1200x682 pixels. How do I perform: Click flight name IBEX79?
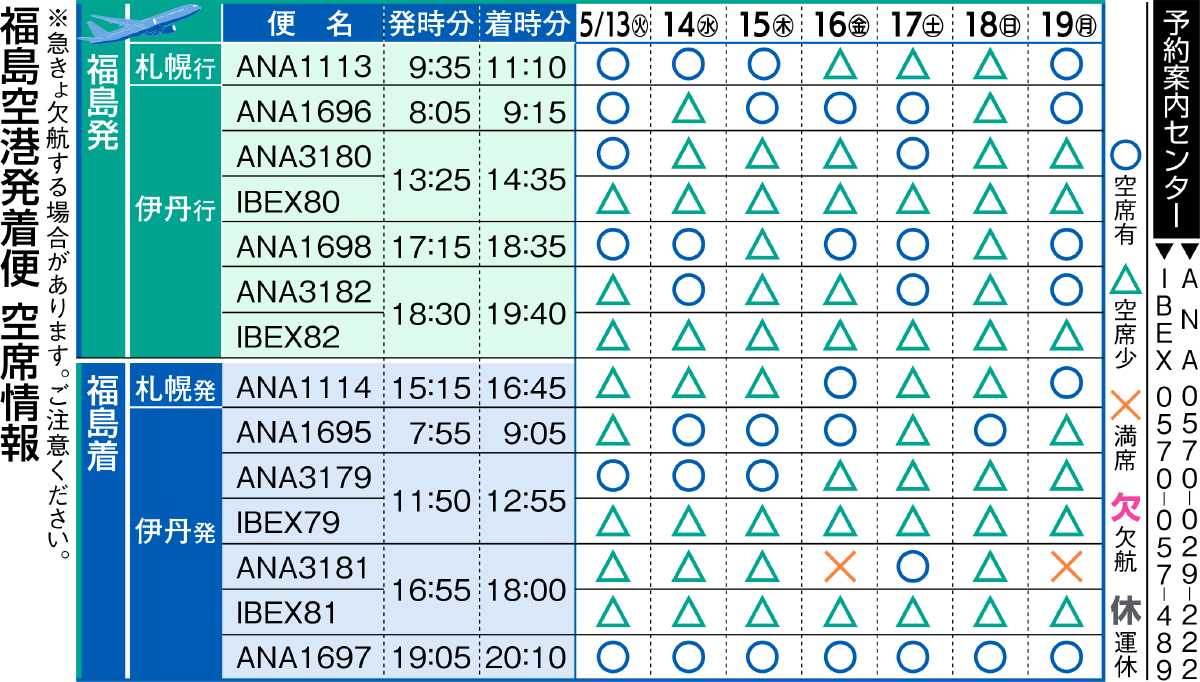288,521
